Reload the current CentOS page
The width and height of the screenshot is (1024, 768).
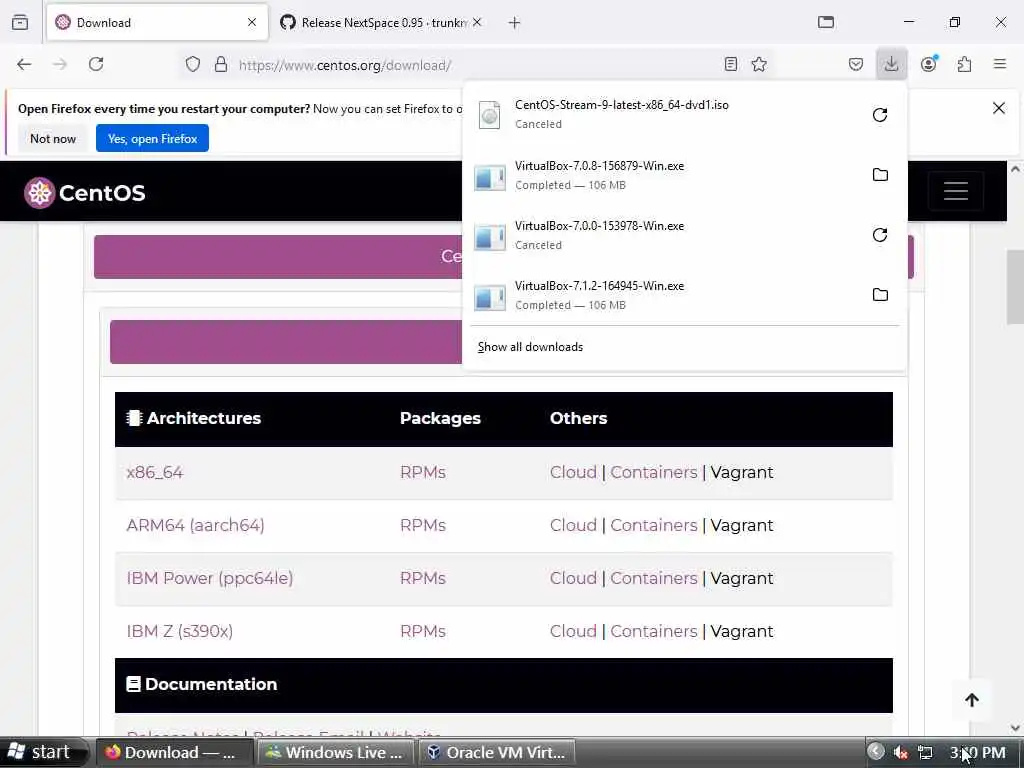coord(96,64)
